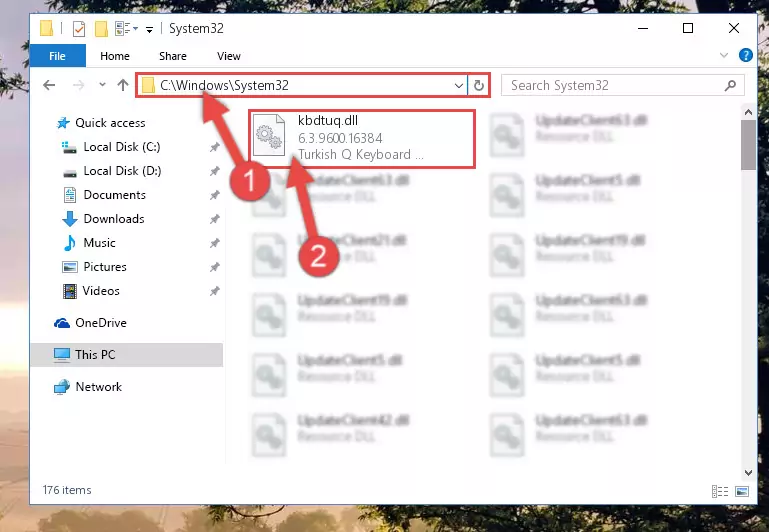Click the address bar path C:\Windows\System32
Image resolution: width=769 pixels, height=532 pixels.
pos(224,85)
